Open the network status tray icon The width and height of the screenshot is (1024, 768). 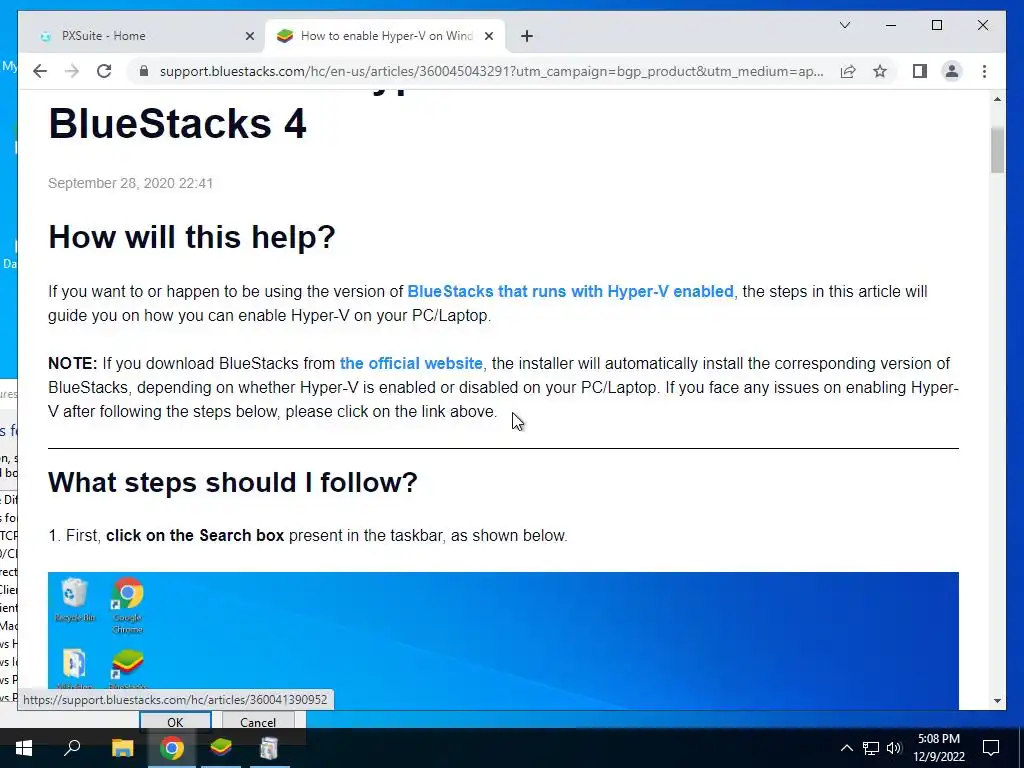coord(871,748)
